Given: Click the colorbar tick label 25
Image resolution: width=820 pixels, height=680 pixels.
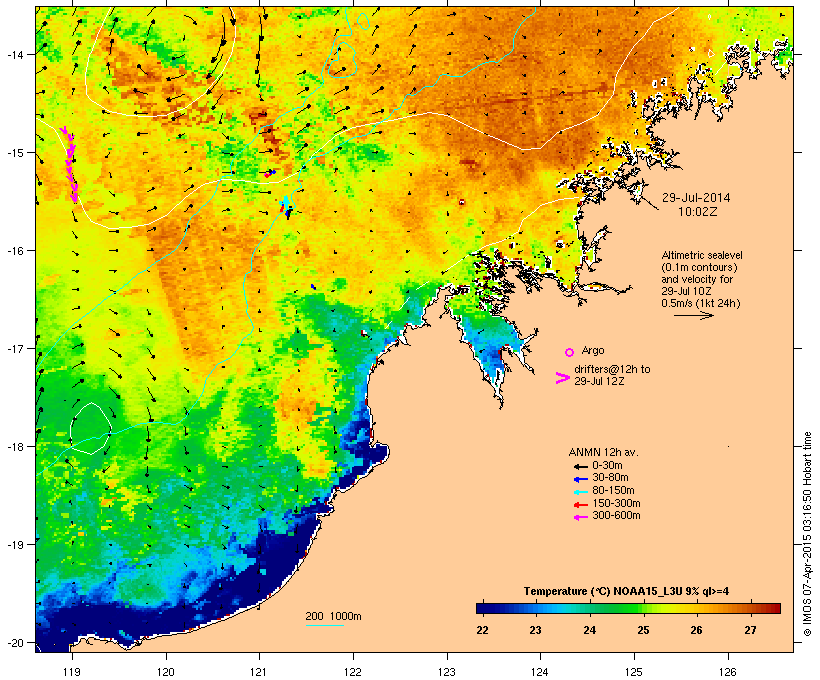Looking at the screenshot, I should (x=643, y=630).
